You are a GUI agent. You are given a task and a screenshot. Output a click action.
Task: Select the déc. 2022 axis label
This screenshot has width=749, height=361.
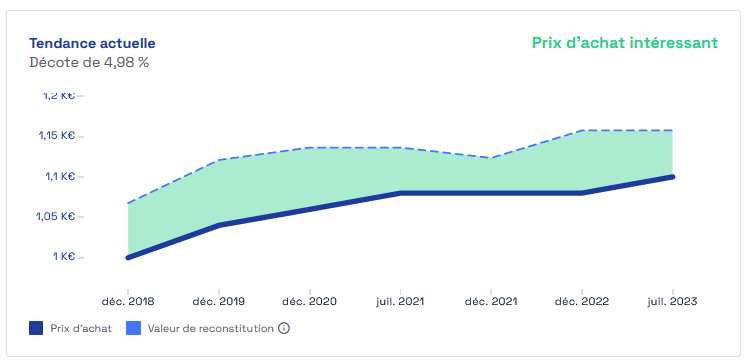click(582, 302)
